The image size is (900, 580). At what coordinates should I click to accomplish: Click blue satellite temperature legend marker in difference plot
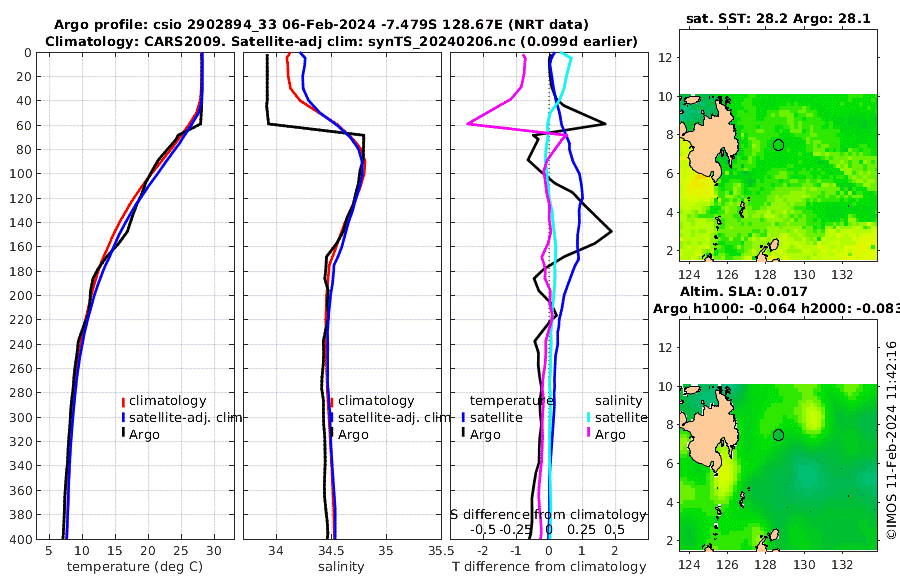(x=463, y=417)
